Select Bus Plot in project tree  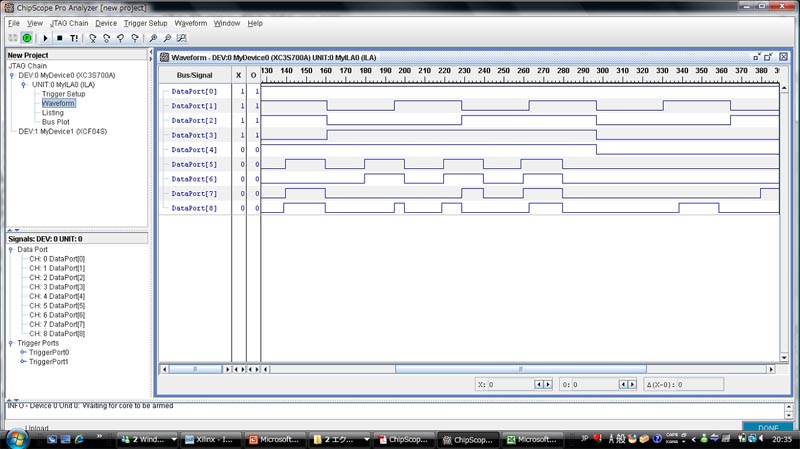click(x=56, y=122)
